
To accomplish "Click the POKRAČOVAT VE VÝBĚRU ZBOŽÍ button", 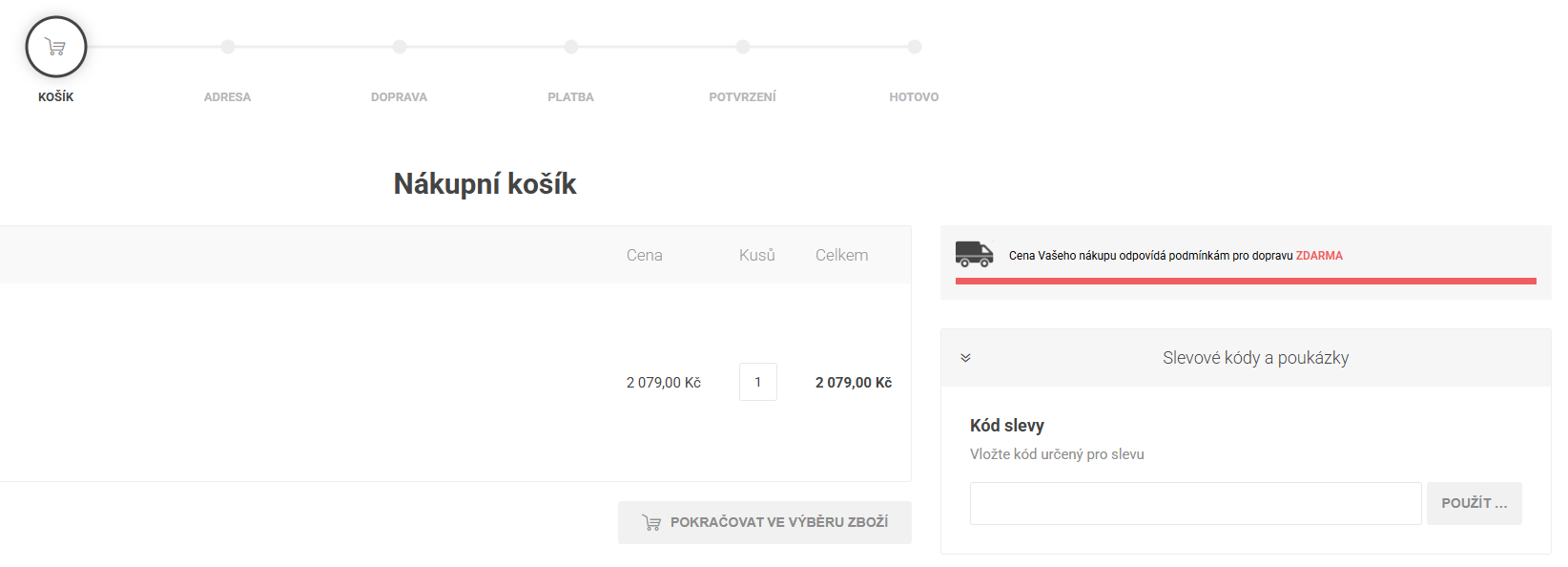I will click(x=765, y=522).
